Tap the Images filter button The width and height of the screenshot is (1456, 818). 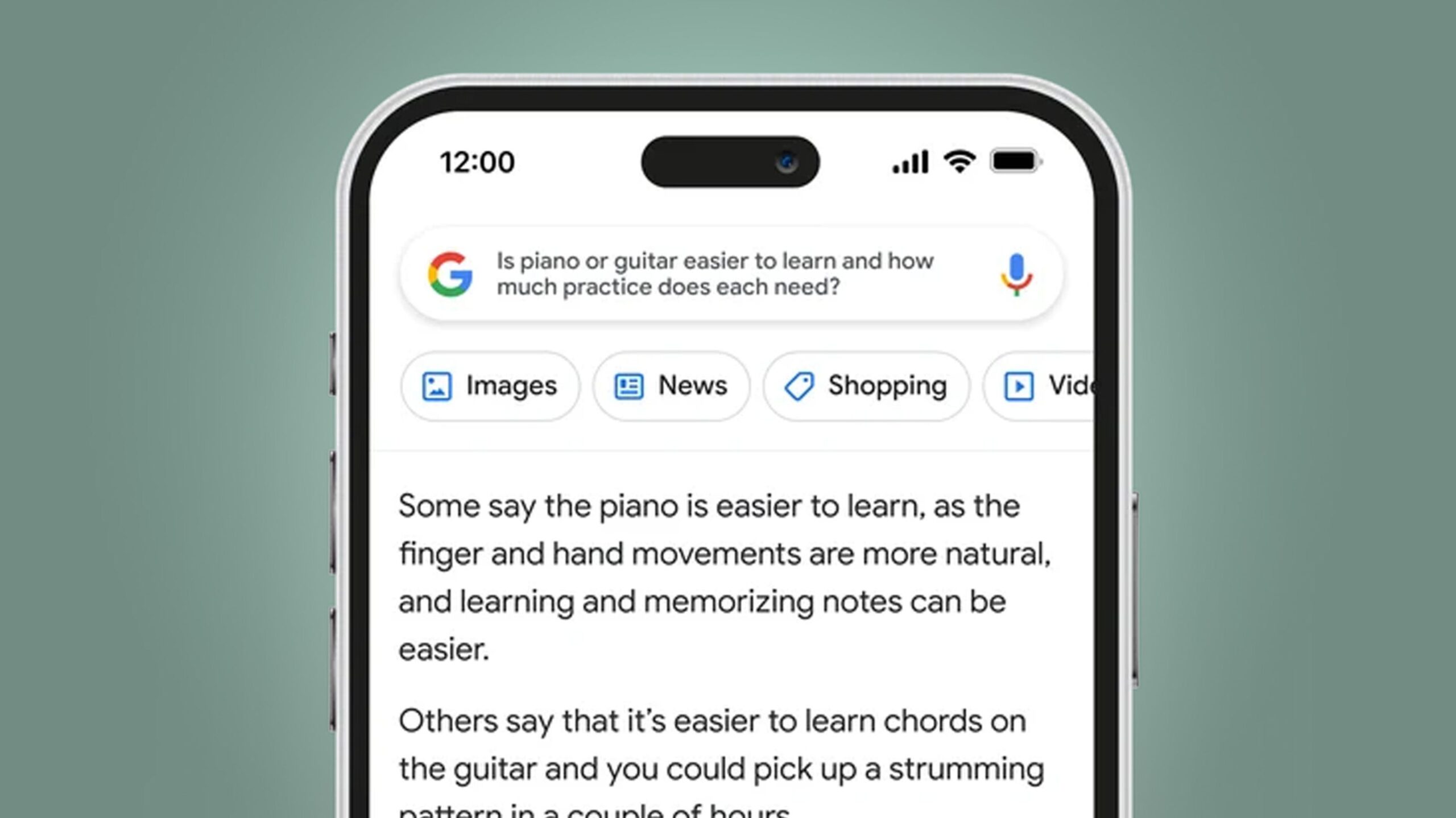pos(490,386)
